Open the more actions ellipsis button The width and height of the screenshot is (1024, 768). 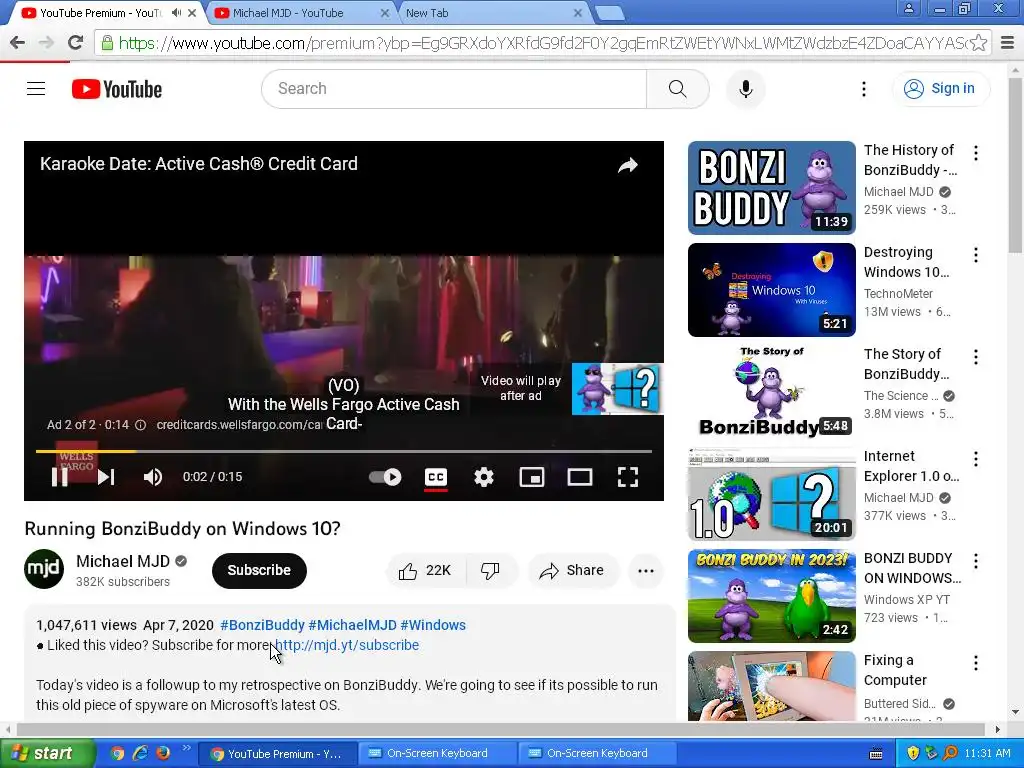point(645,570)
